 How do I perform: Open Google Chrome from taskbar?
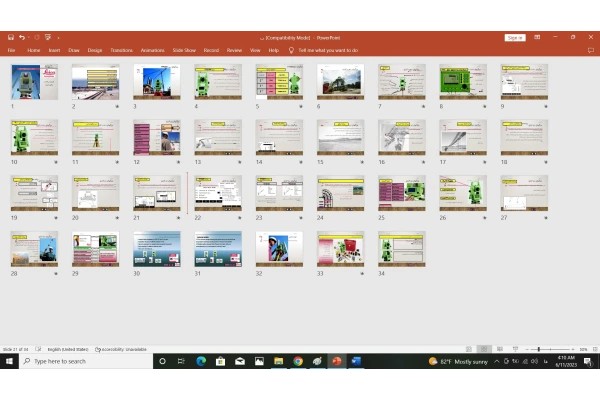point(298,361)
